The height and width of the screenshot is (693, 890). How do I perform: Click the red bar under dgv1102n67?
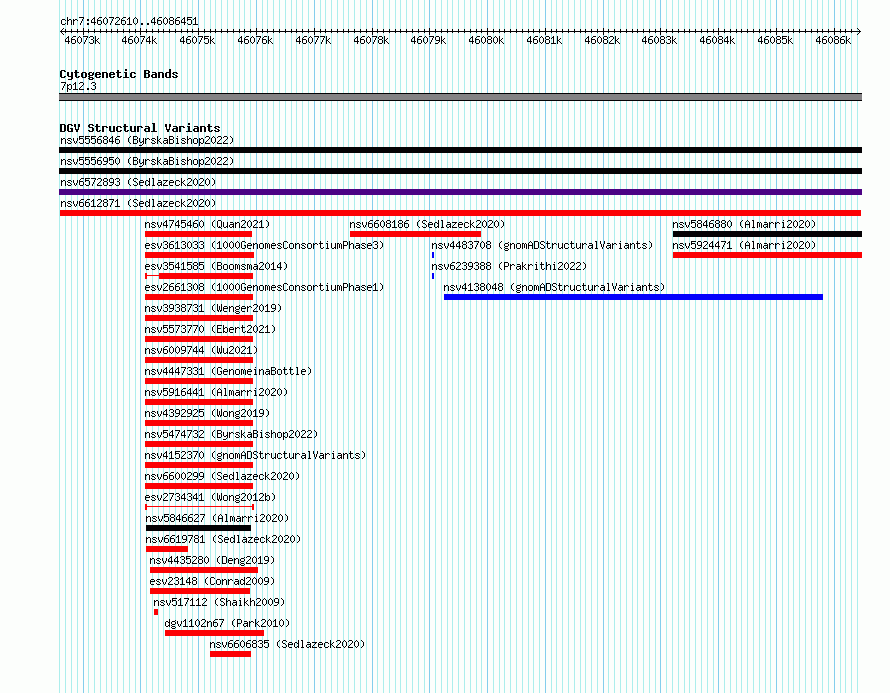tap(215, 633)
